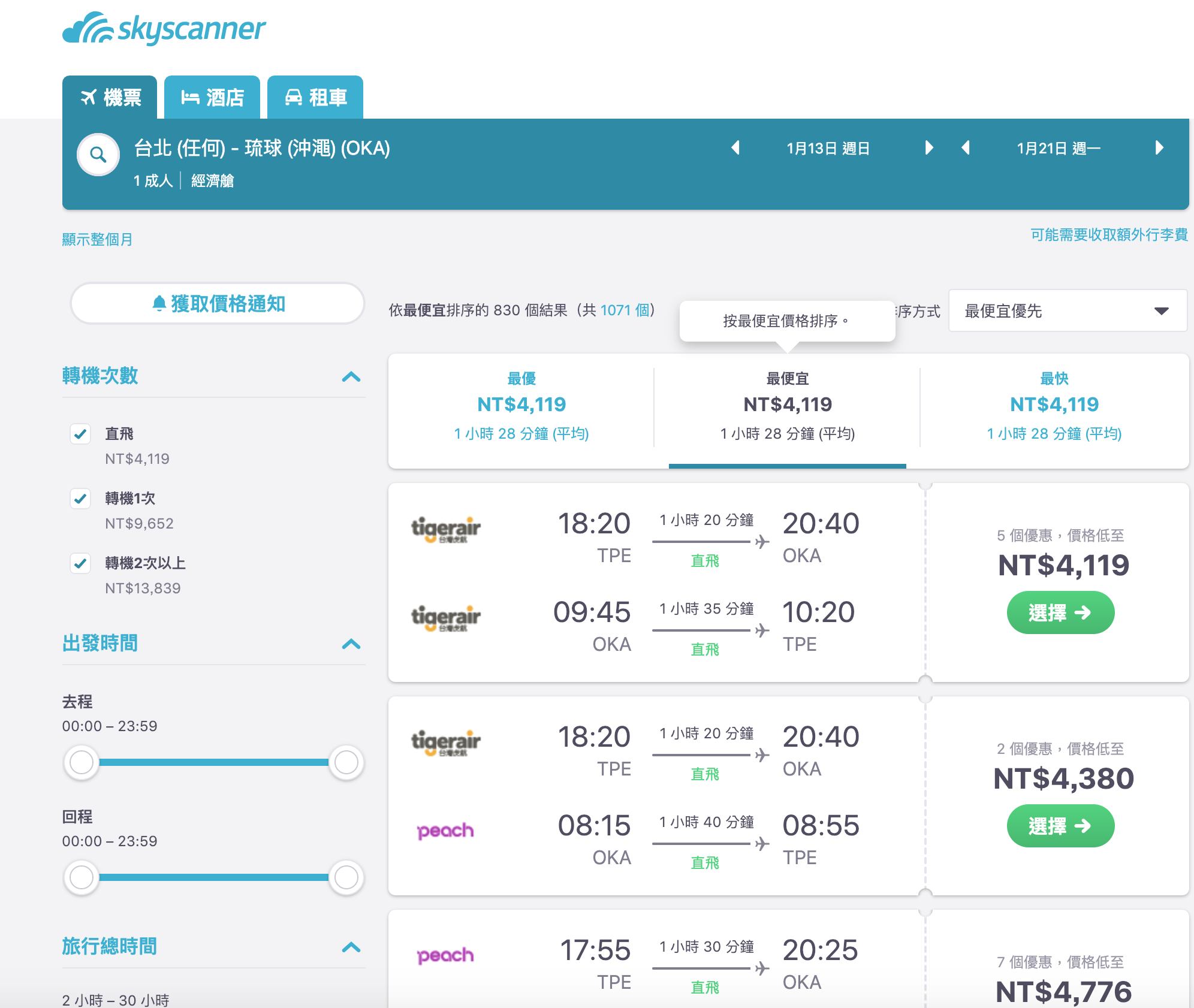
Task: Click 2 個優惠，價格低至 deals text
Action: (1060, 749)
